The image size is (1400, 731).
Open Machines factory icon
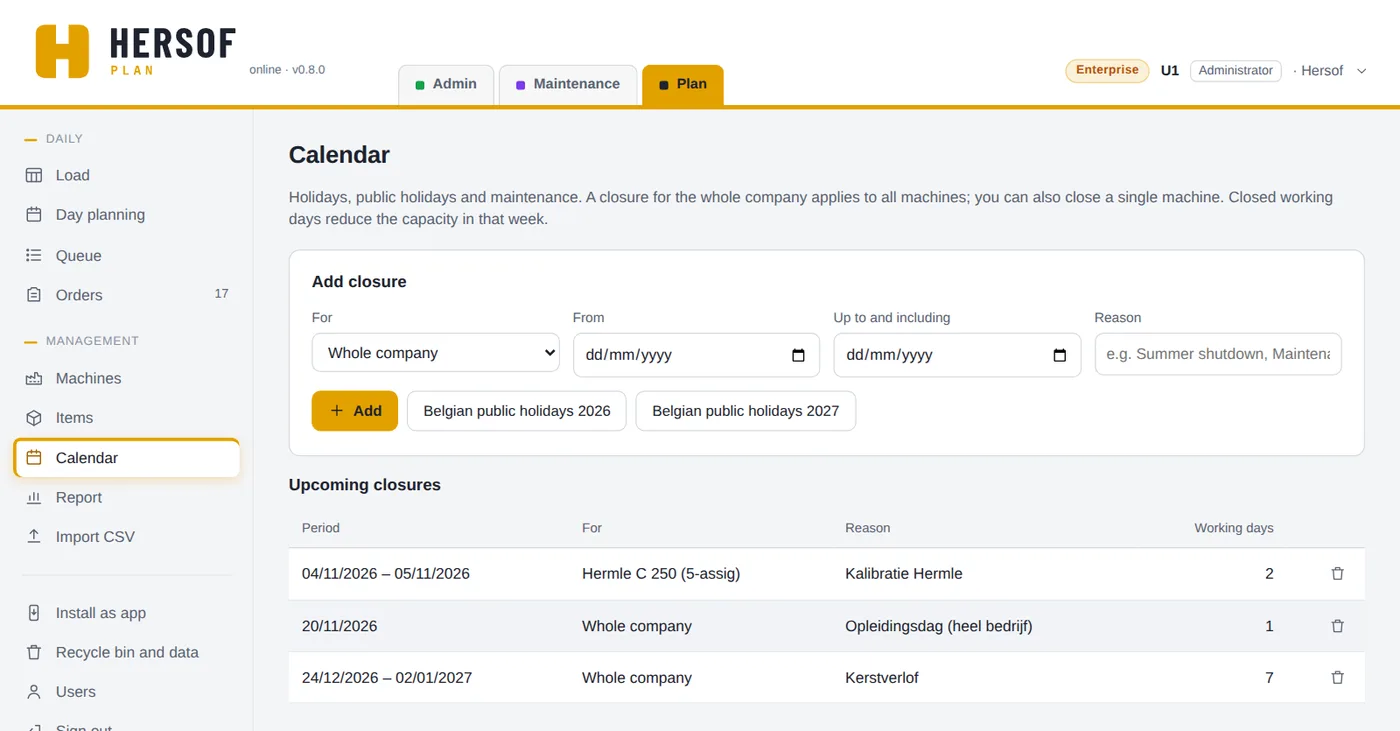coord(34,378)
